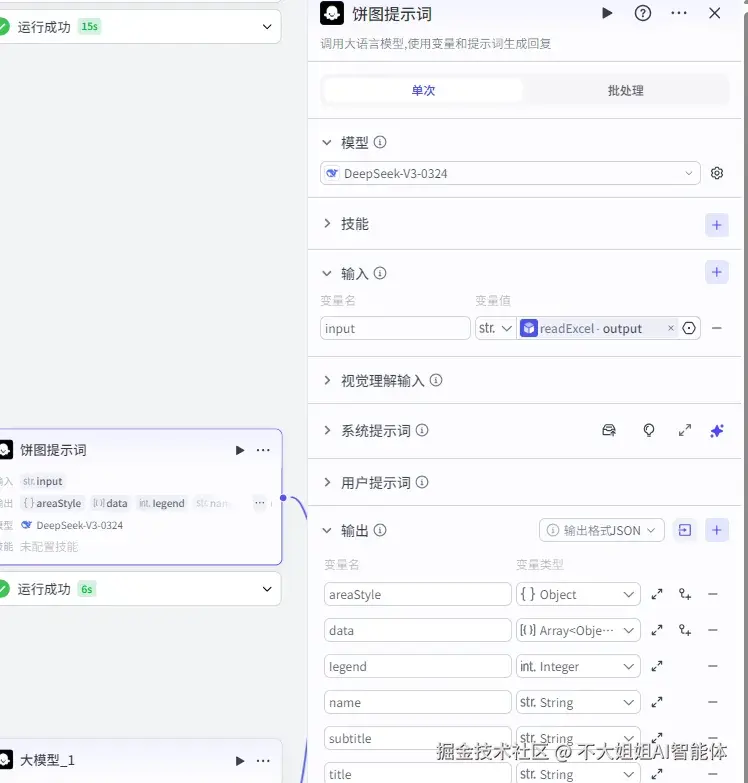Image resolution: width=748 pixels, height=783 pixels.
Task: Open the prompt library icon
Action: point(609,430)
